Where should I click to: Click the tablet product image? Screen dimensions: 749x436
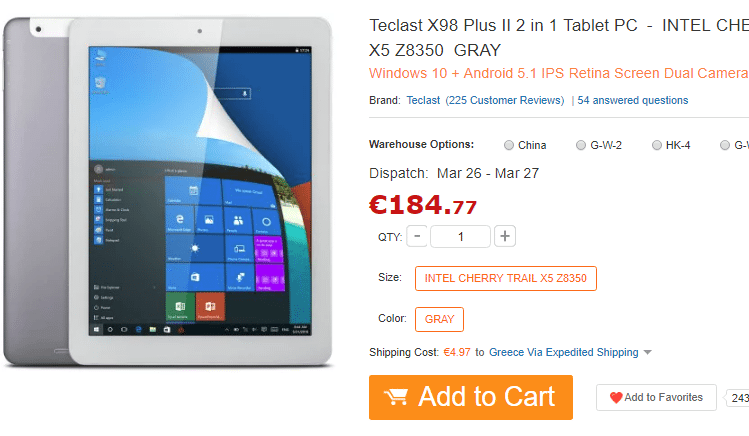pyautogui.click(x=168, y=192)
